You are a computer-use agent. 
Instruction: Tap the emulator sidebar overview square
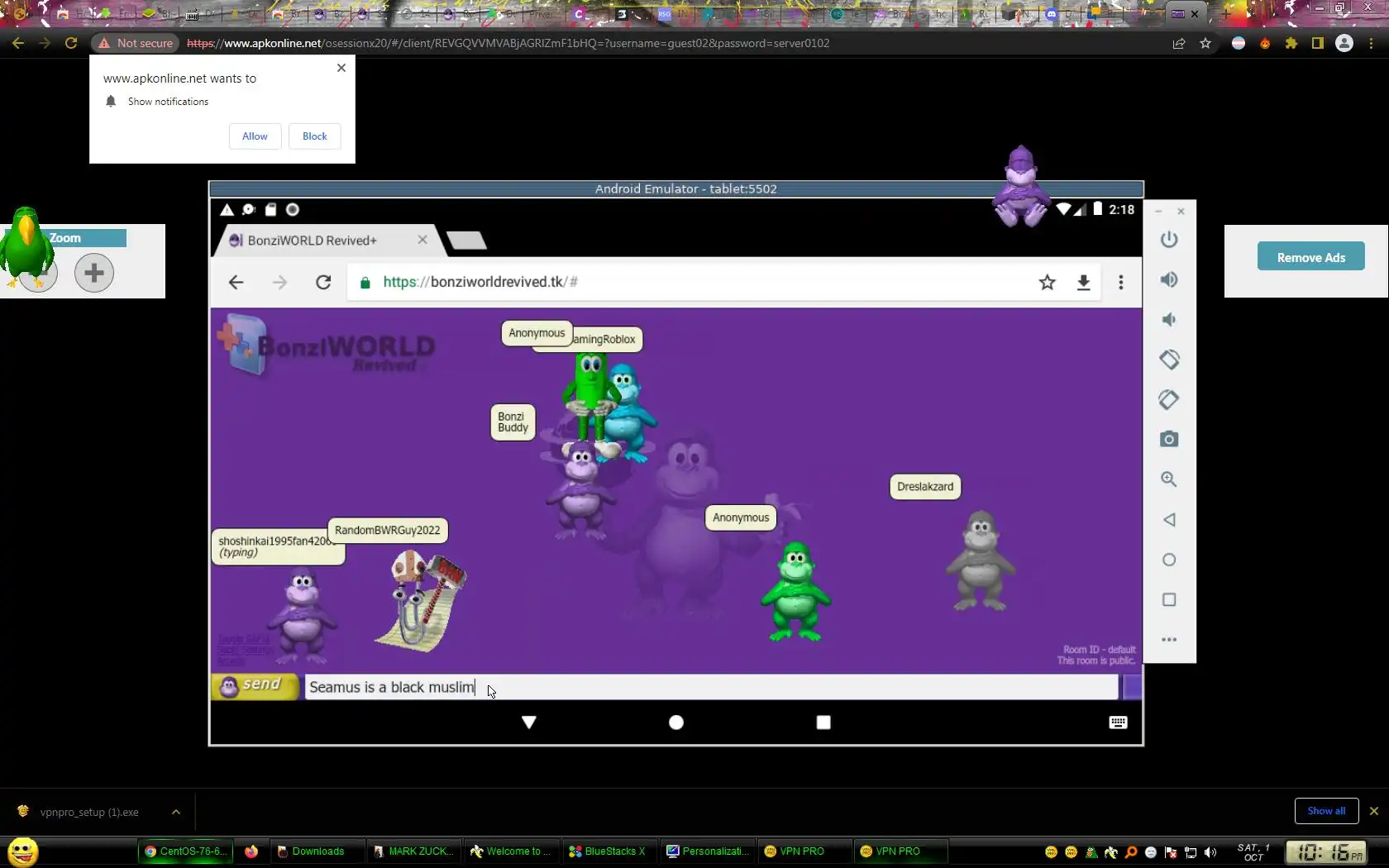(x=1168, y=599)
